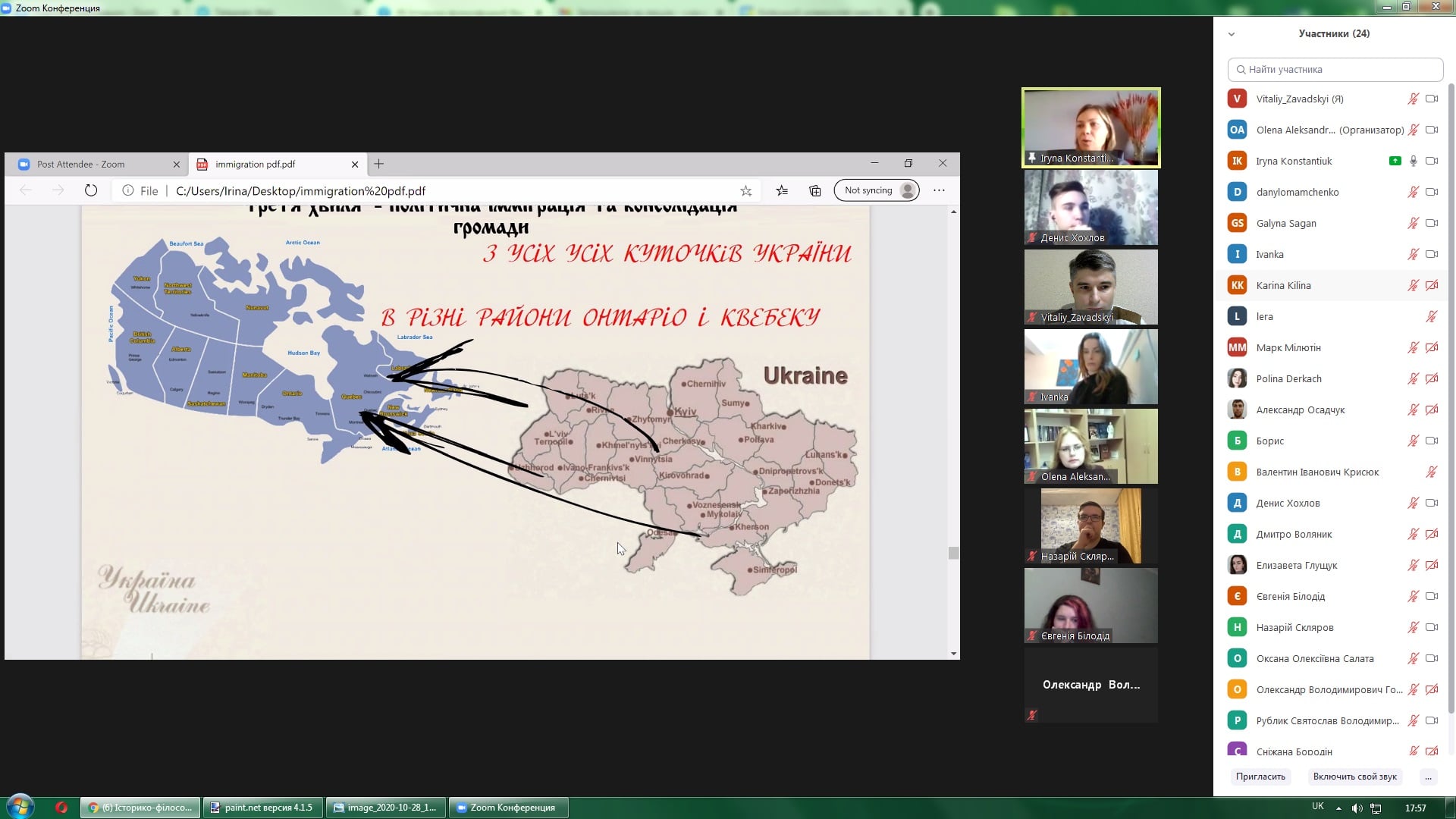Toggle Iryna Konstantiuk's microphone icon
The width and height of the screenshot is (1456, 819).
point(1414,161)
